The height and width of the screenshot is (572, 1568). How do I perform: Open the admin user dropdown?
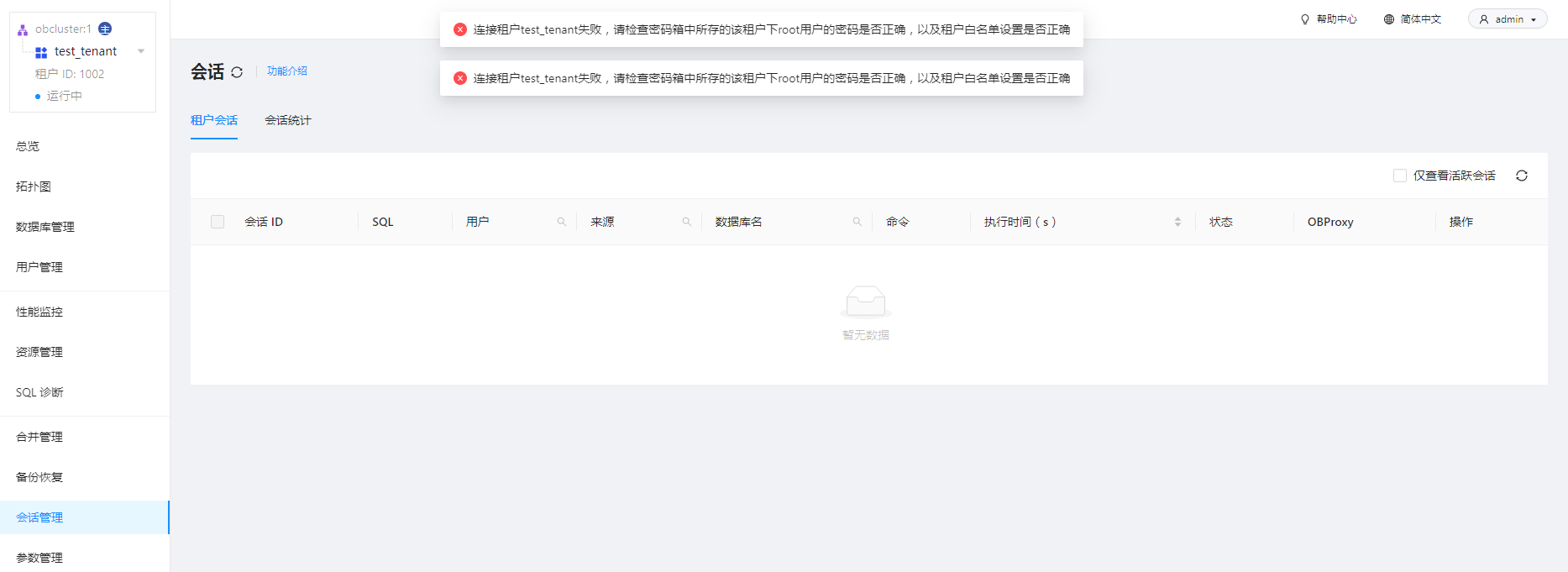click(1508, 19)
